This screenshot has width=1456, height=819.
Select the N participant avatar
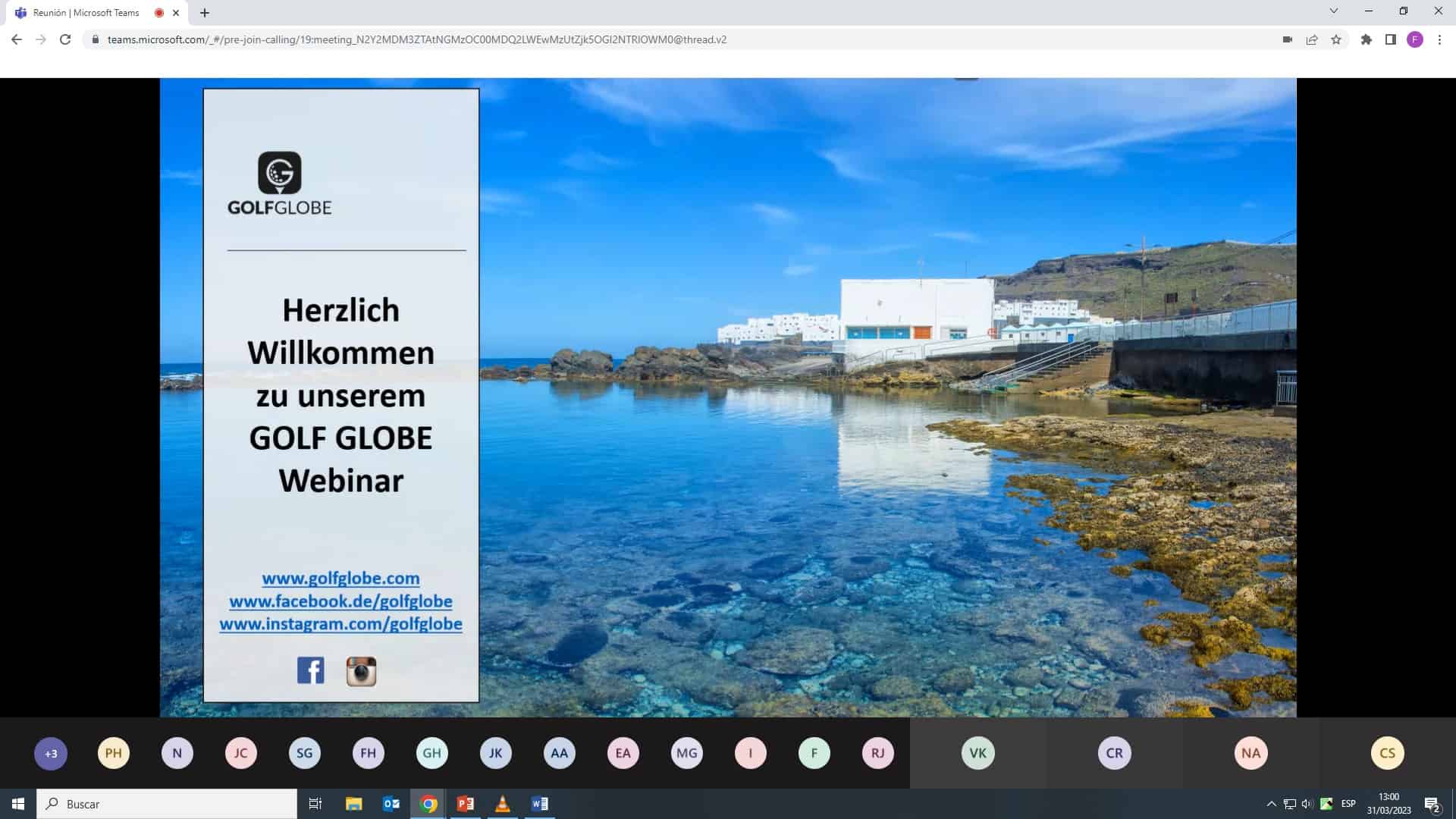[x=177, y=753]
